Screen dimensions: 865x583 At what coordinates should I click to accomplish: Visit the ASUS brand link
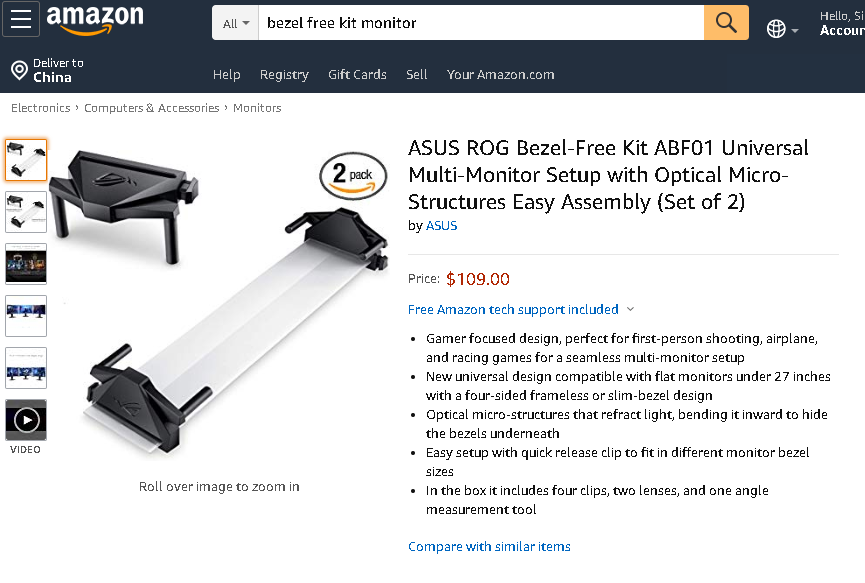click(441, 226)
